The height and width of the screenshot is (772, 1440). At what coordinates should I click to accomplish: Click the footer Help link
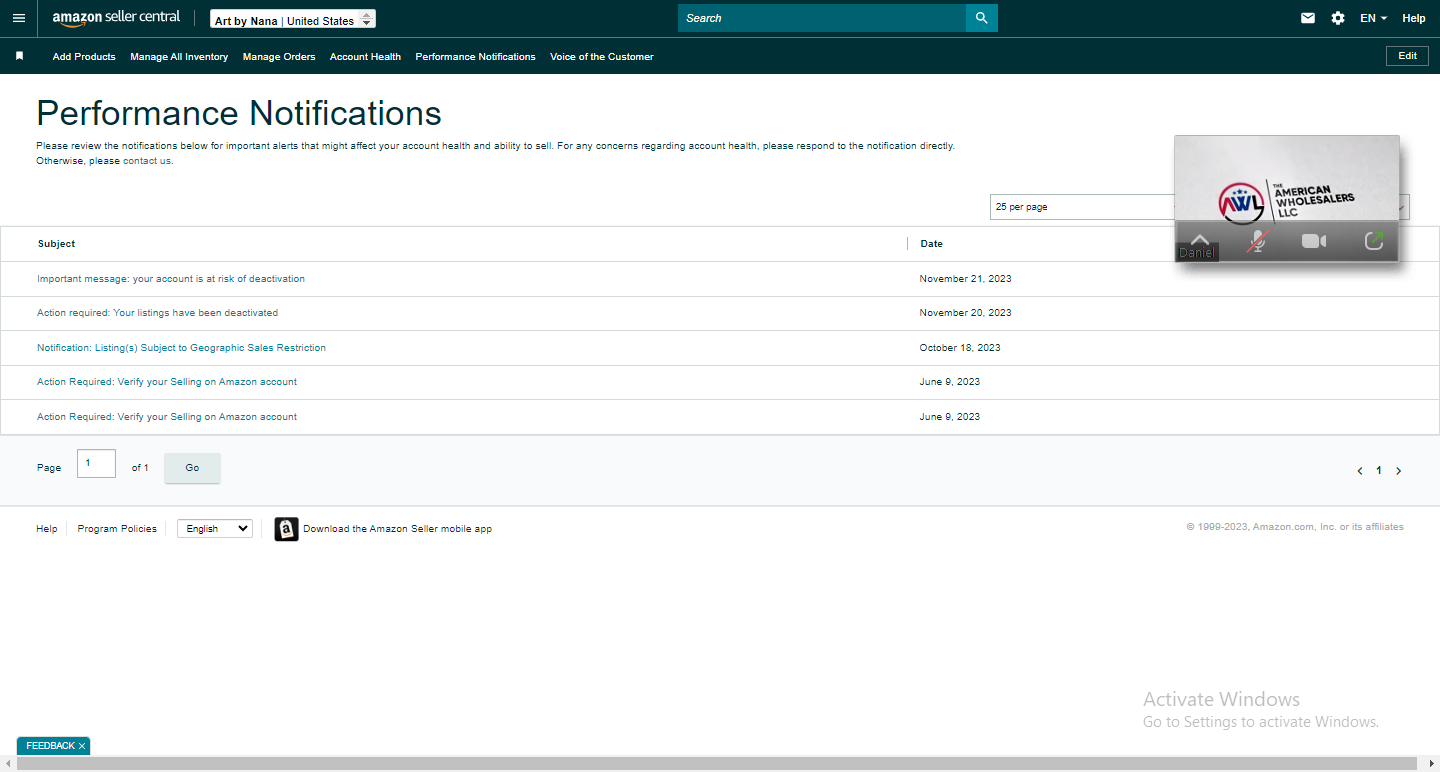(47, 529)
